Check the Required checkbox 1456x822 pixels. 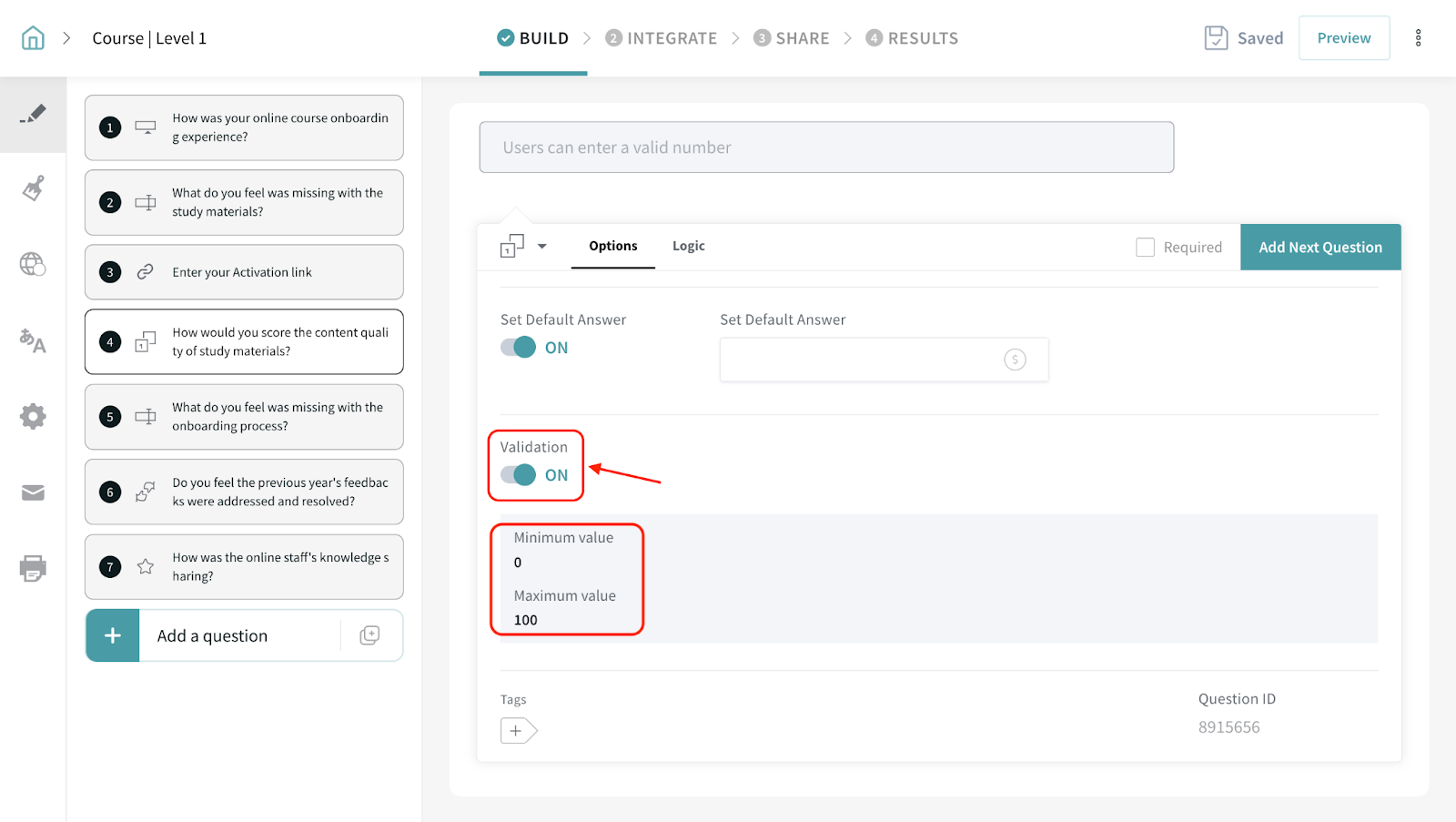[1146, 248]
